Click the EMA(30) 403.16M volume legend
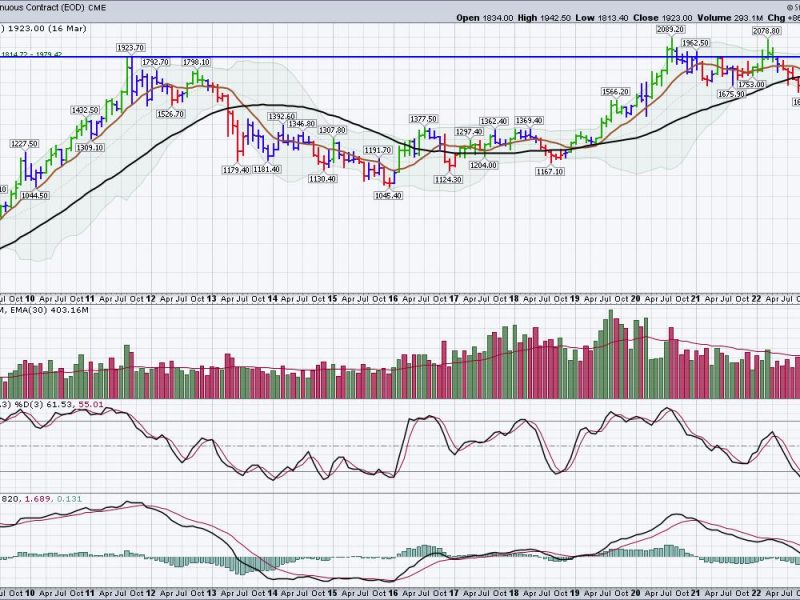This screenshot has width=800, height=600. point(48,310)
